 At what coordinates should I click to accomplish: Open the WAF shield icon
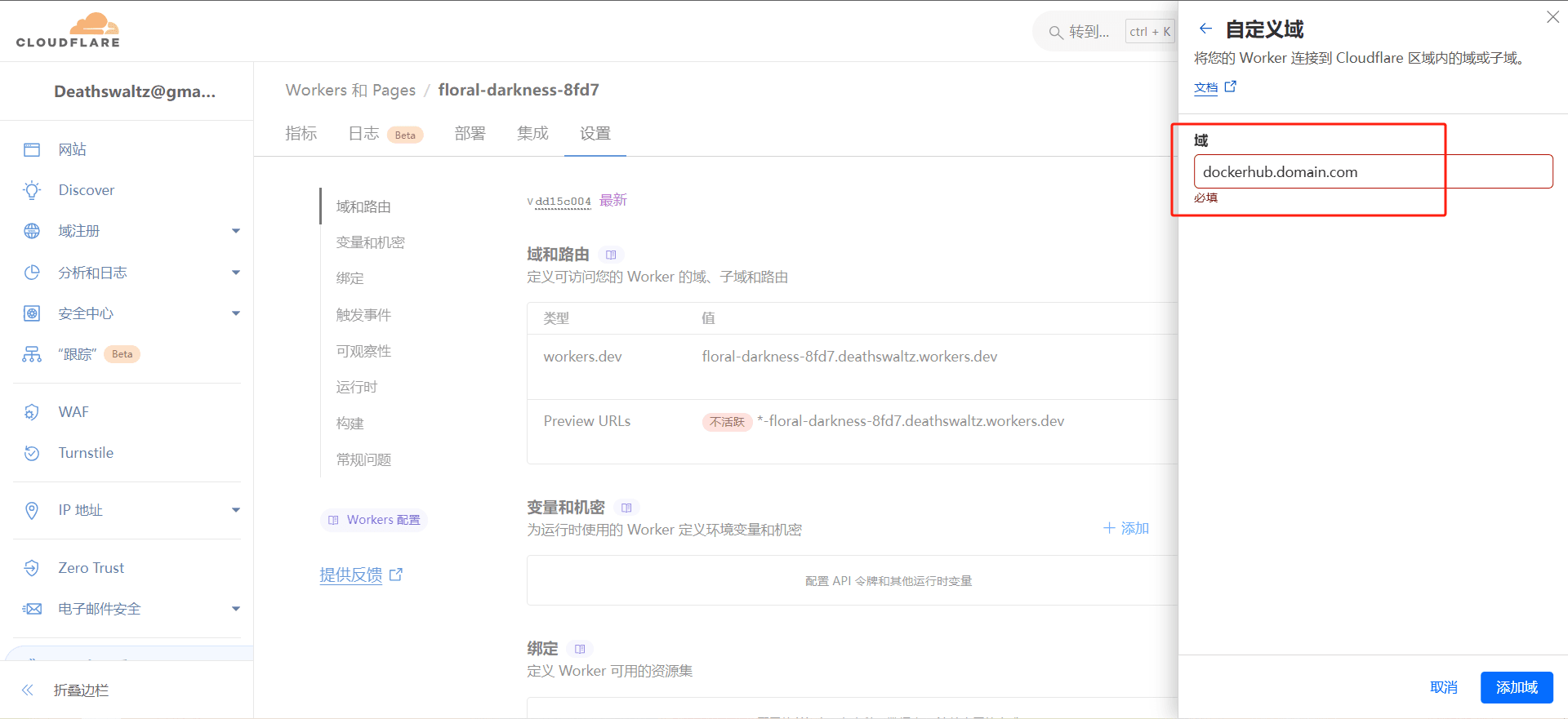coord(32,412)
